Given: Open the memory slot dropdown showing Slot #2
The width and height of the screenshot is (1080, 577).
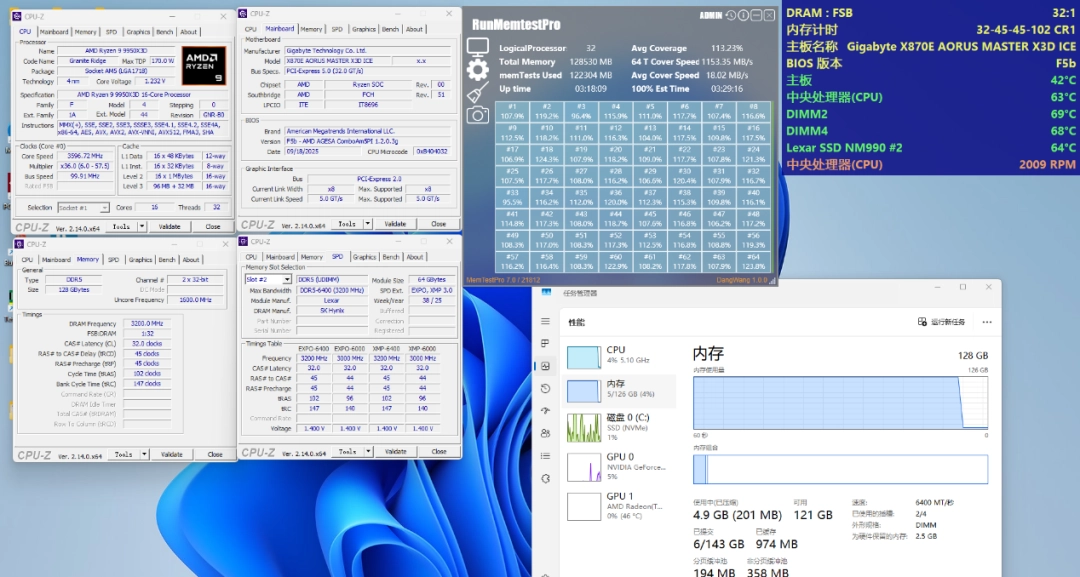Looking at the screenshot, I should [287, 278].
